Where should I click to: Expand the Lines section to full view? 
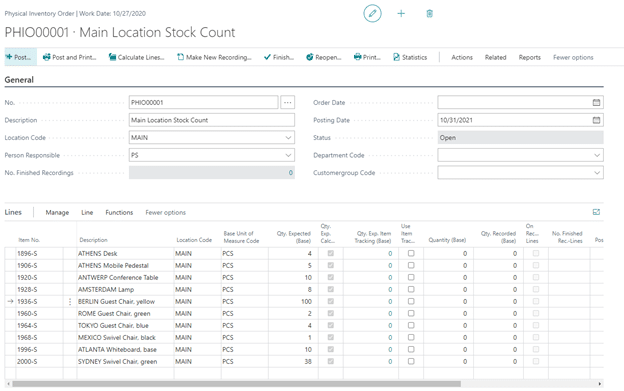click(596, 212)
